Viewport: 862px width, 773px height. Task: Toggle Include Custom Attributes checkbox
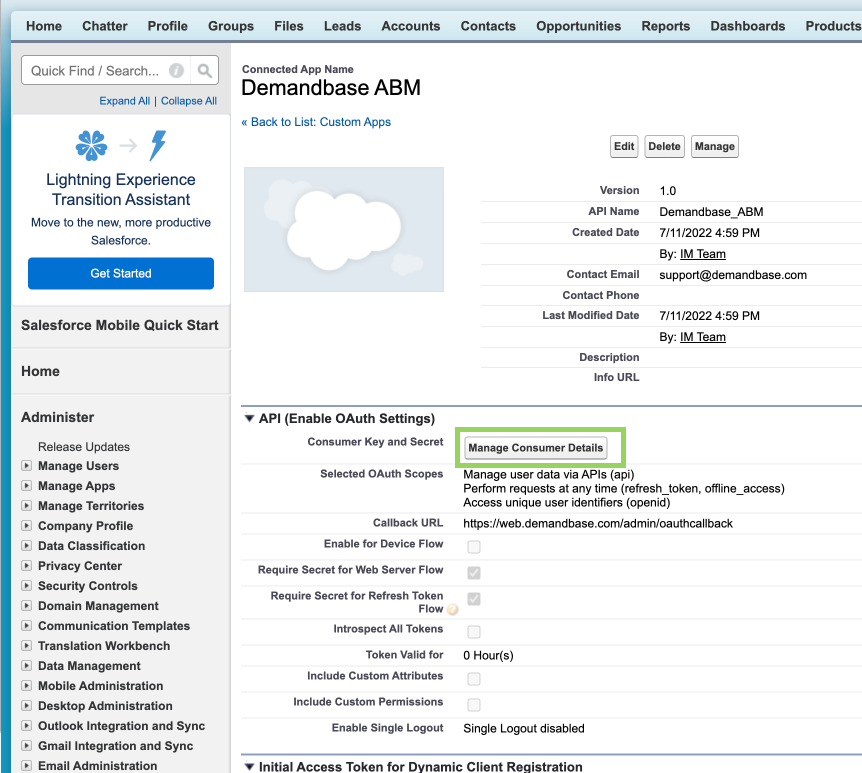[x=474, y=678]
